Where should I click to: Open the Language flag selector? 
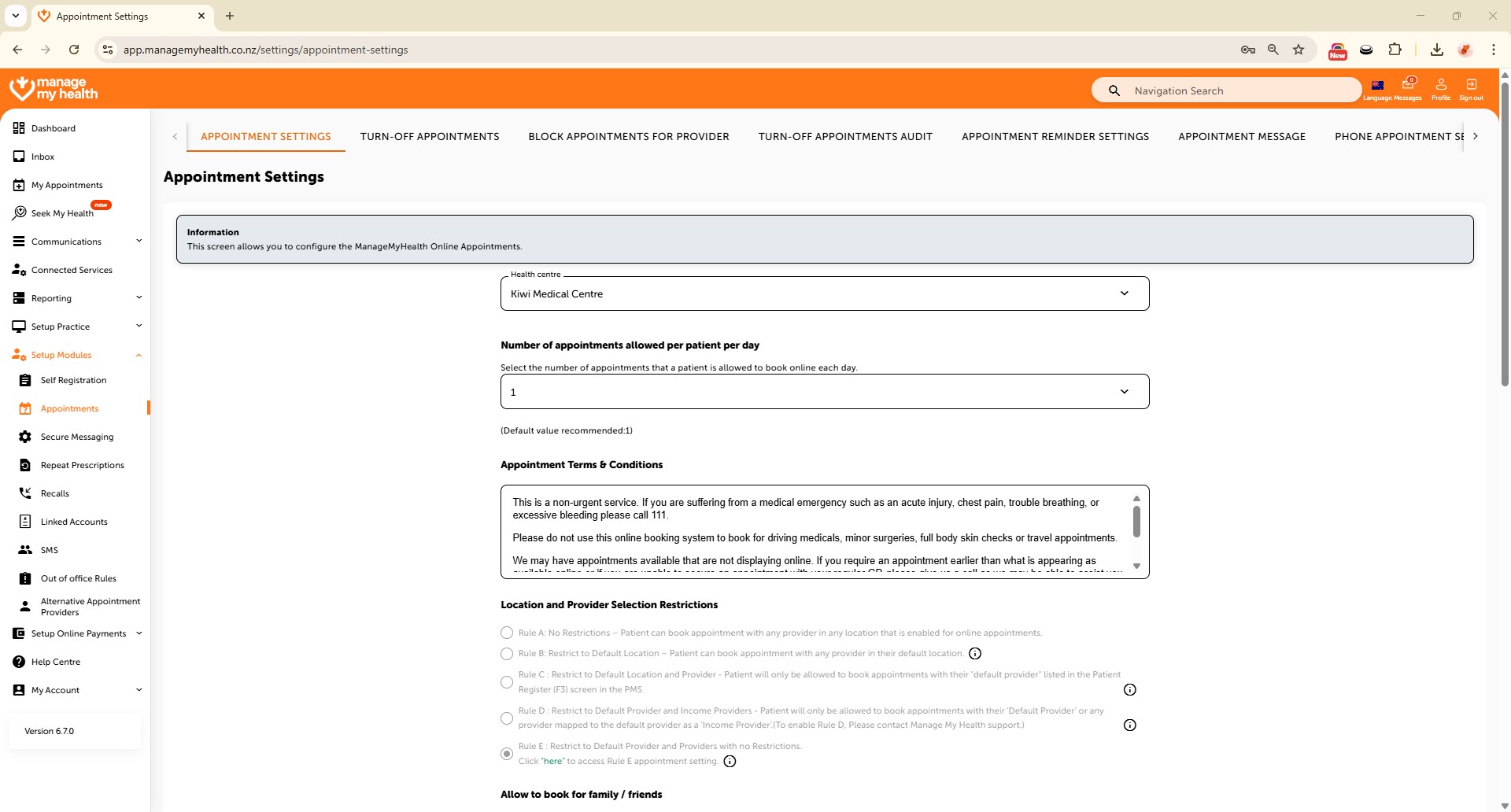[x=1377, y=87]
